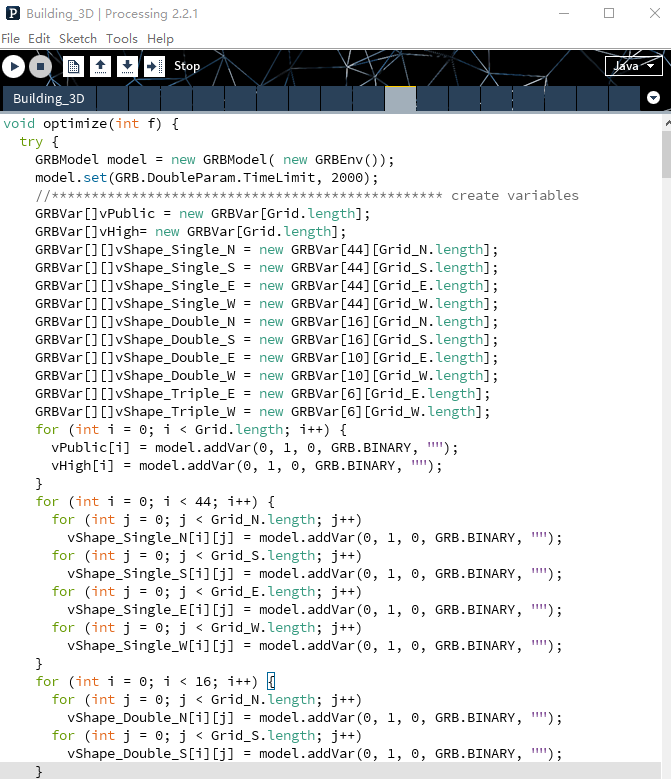Create a new sketch from toolbar

[73, 66]
